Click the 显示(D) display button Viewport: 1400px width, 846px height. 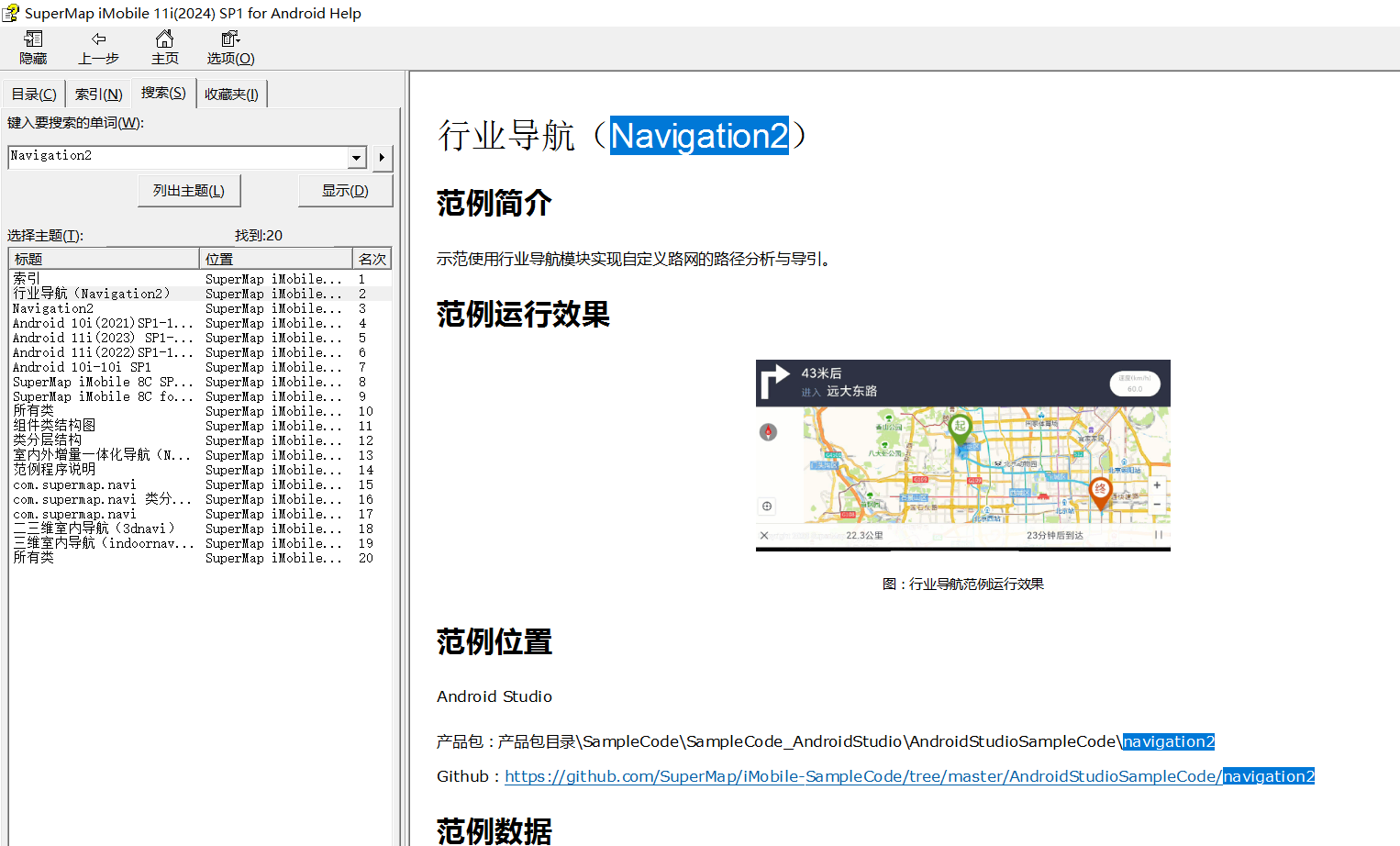click(x=345, y=191)
